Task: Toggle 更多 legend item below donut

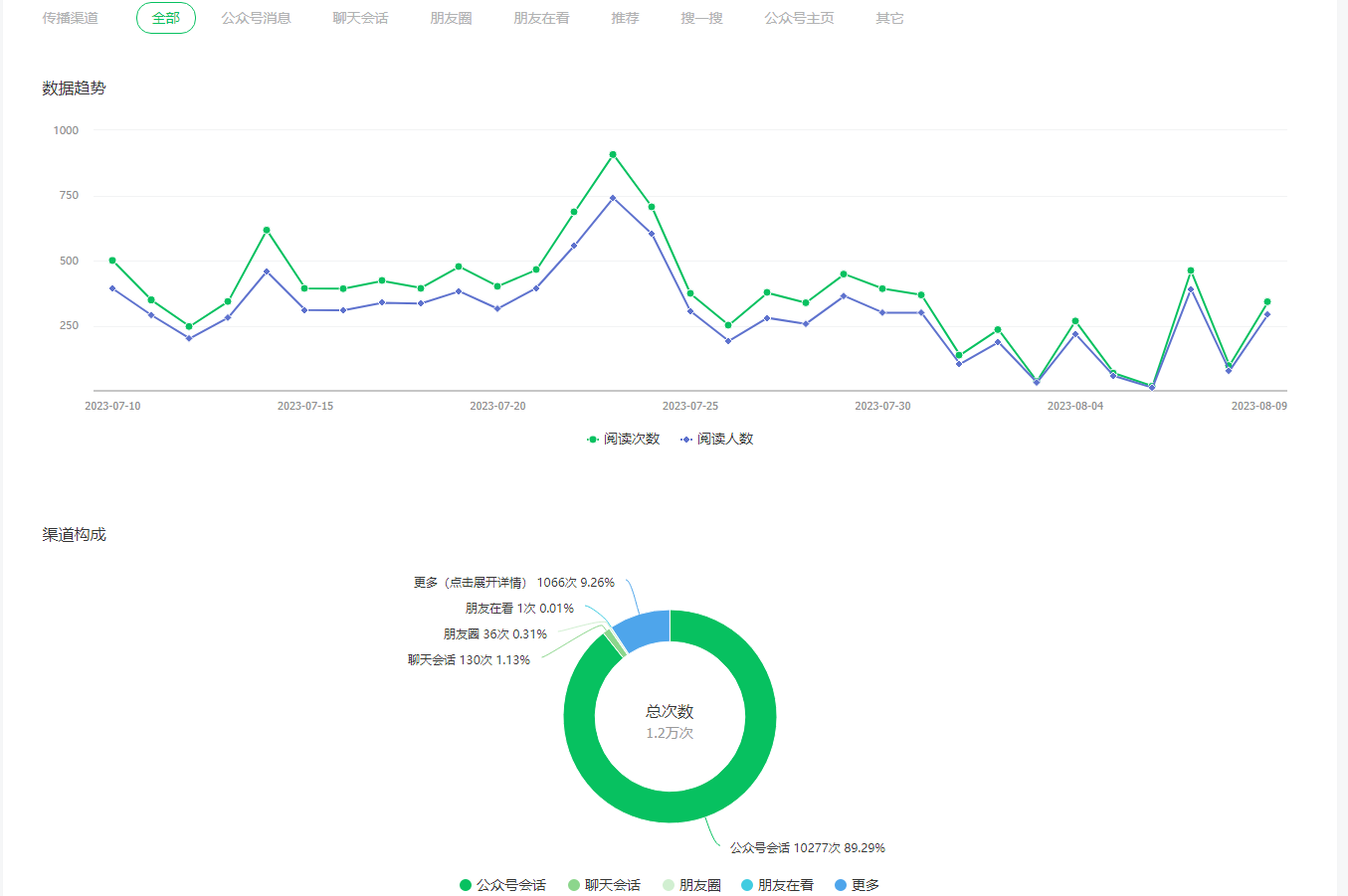Action: [857, 884]
